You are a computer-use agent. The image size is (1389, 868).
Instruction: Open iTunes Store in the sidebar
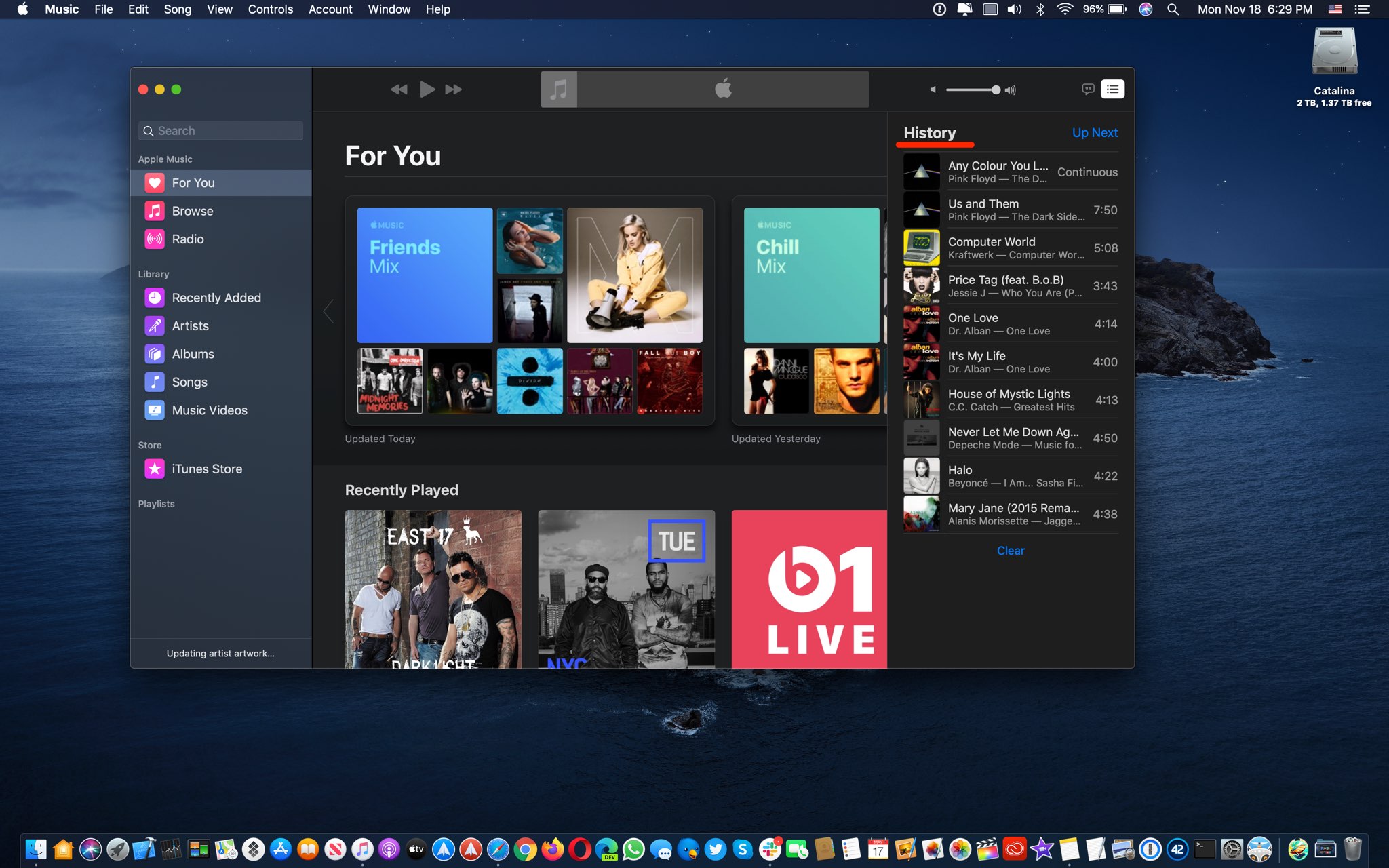(221, 469)
